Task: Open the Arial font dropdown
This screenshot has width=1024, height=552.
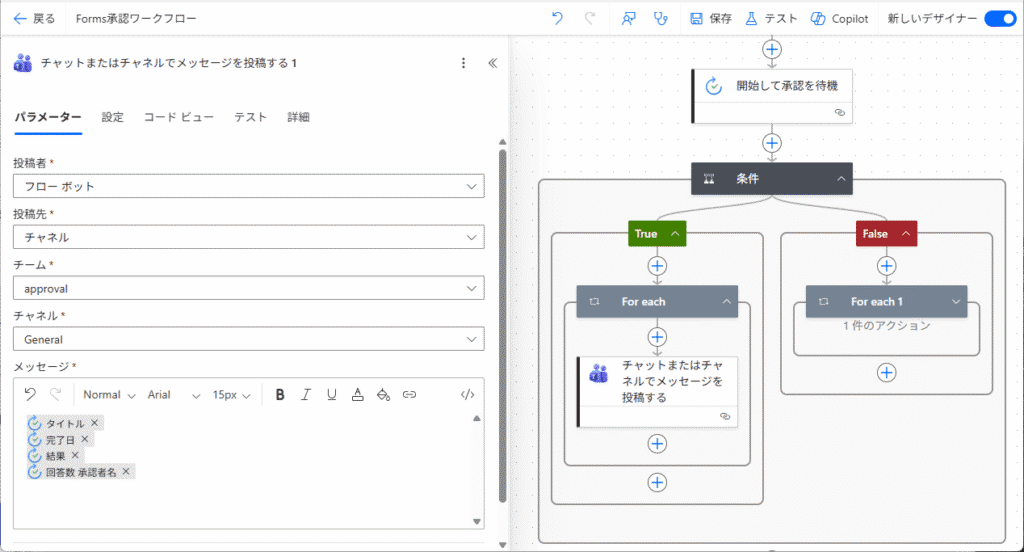Action: coord(174,395)
